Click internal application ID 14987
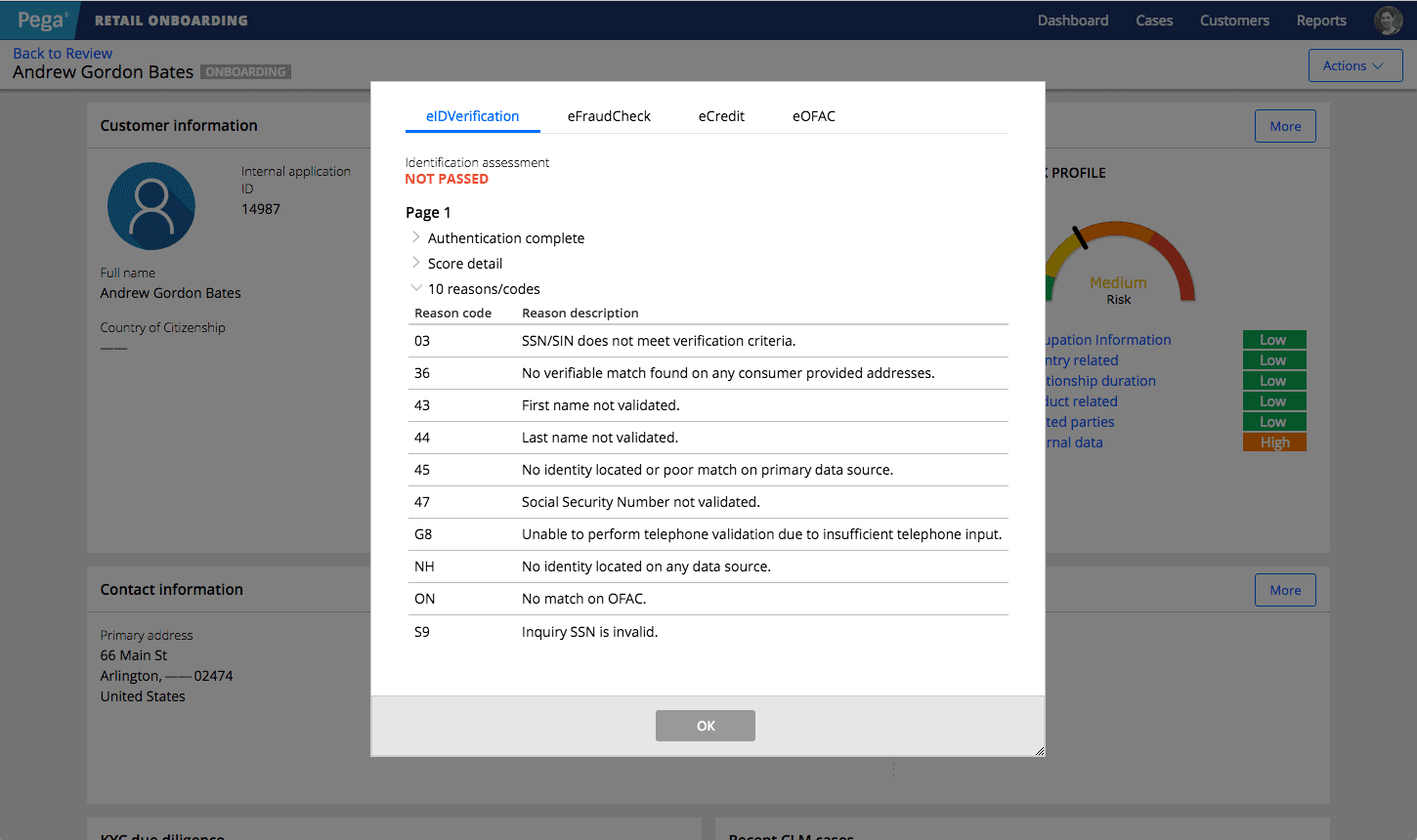1417x840 pixels. pos(261,209)
